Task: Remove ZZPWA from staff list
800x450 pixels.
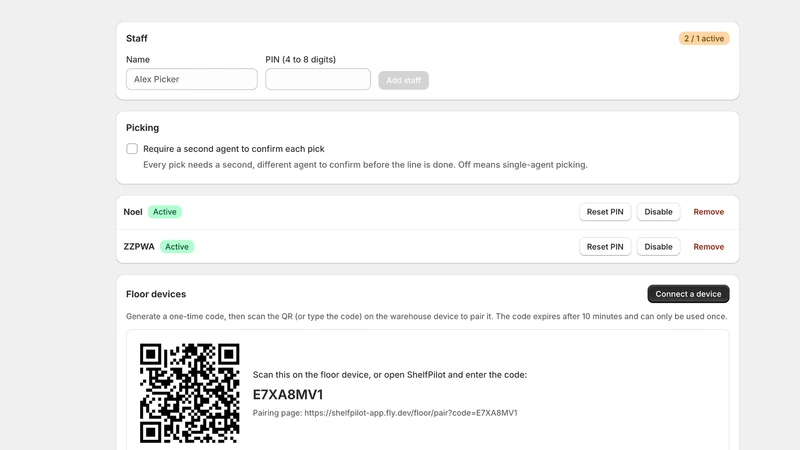Action: point(708,246)
